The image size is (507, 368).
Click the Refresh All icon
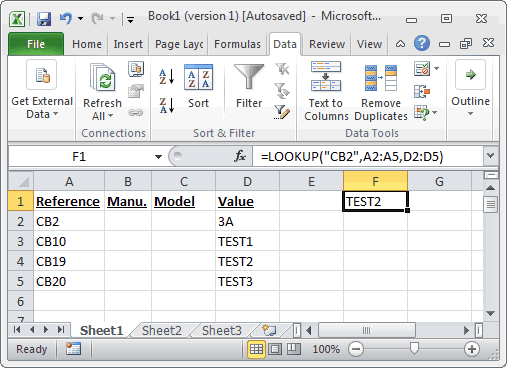102,78
